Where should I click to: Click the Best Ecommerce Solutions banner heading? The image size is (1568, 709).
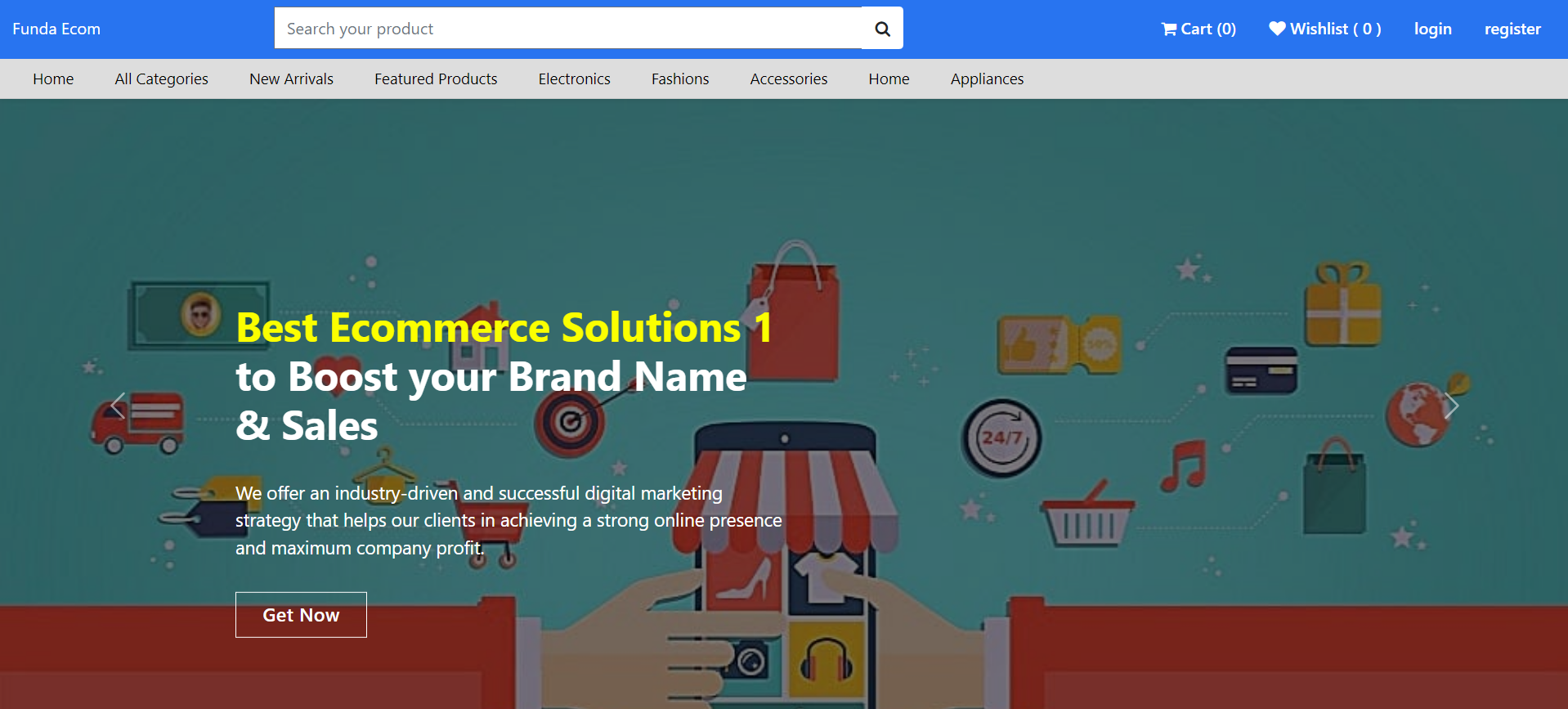click(503, 328)
